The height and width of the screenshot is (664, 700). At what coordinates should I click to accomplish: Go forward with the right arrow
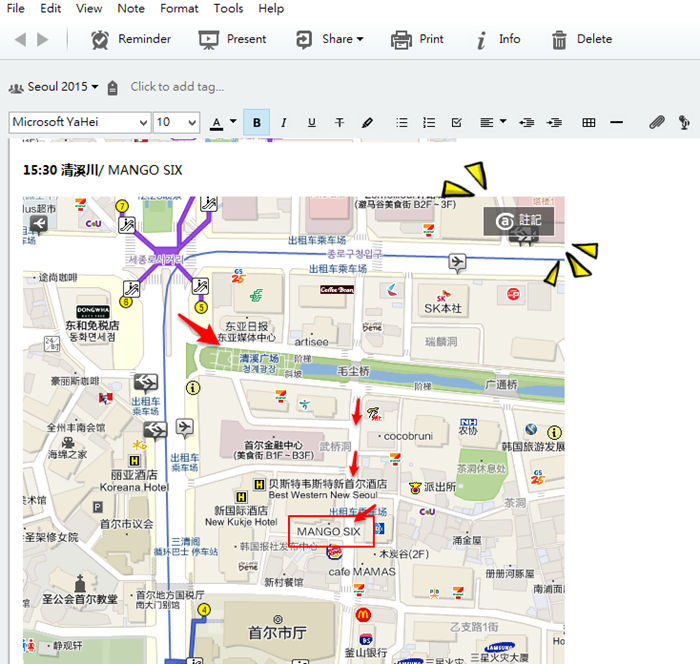click(x=43, y=40)
